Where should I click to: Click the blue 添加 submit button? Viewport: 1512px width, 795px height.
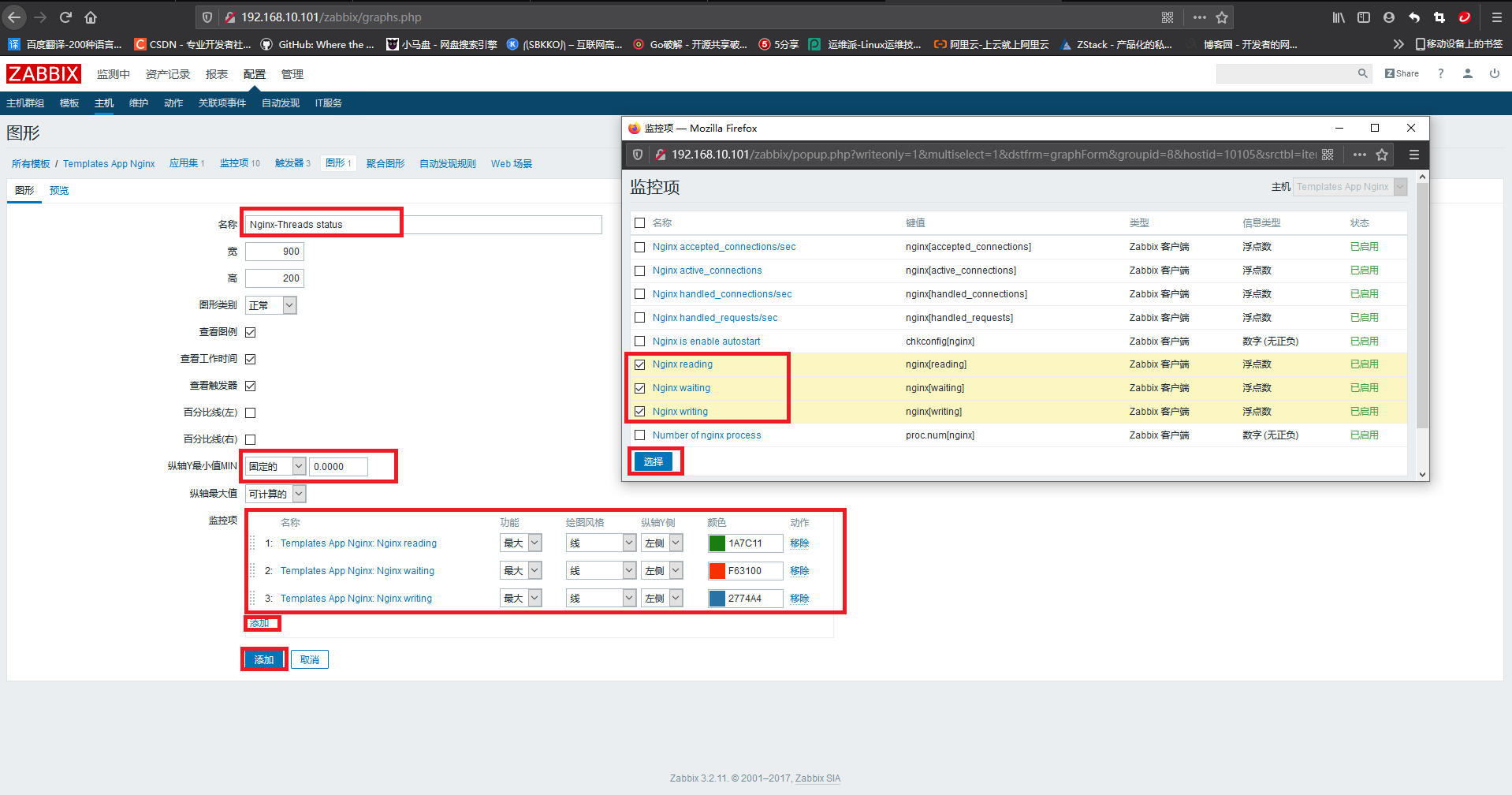pos(264,659)
